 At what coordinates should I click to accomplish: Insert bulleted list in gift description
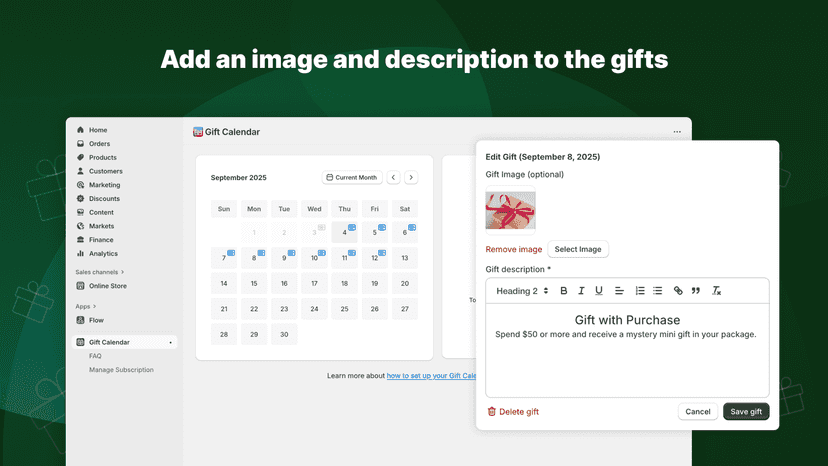657,291
